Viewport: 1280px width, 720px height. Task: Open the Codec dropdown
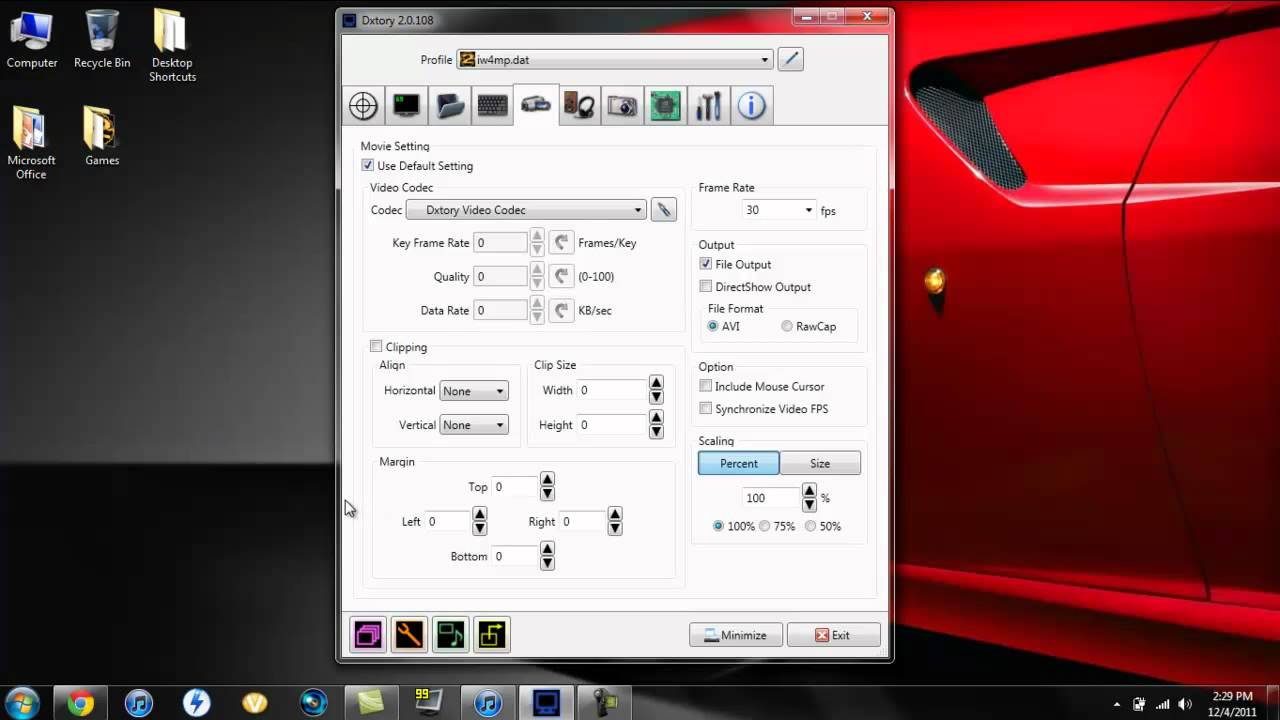point(638,210)
